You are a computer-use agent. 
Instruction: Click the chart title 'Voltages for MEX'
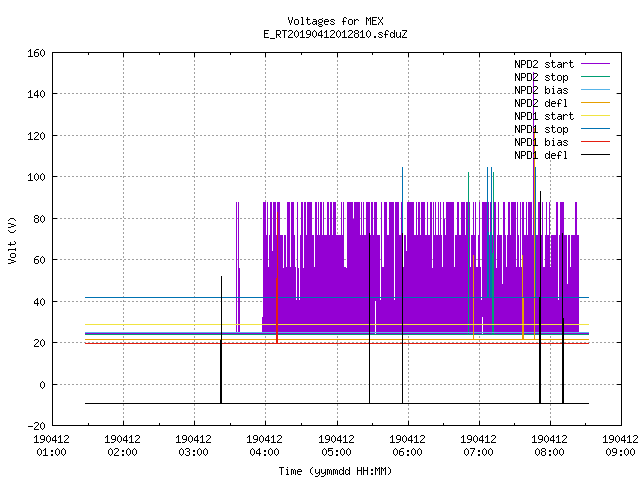point(335,21)
